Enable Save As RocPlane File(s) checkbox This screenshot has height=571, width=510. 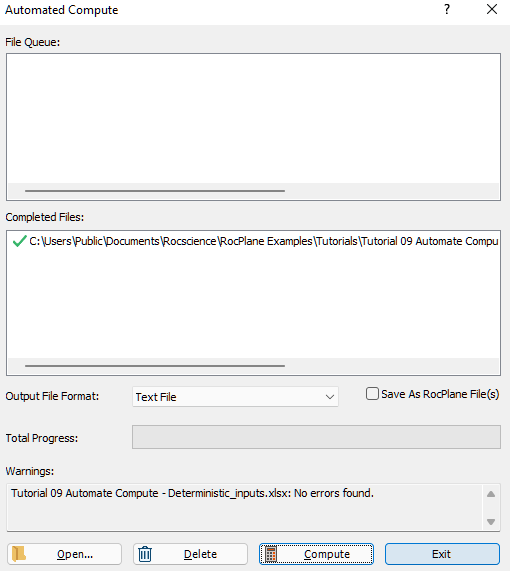coord(372,394)
